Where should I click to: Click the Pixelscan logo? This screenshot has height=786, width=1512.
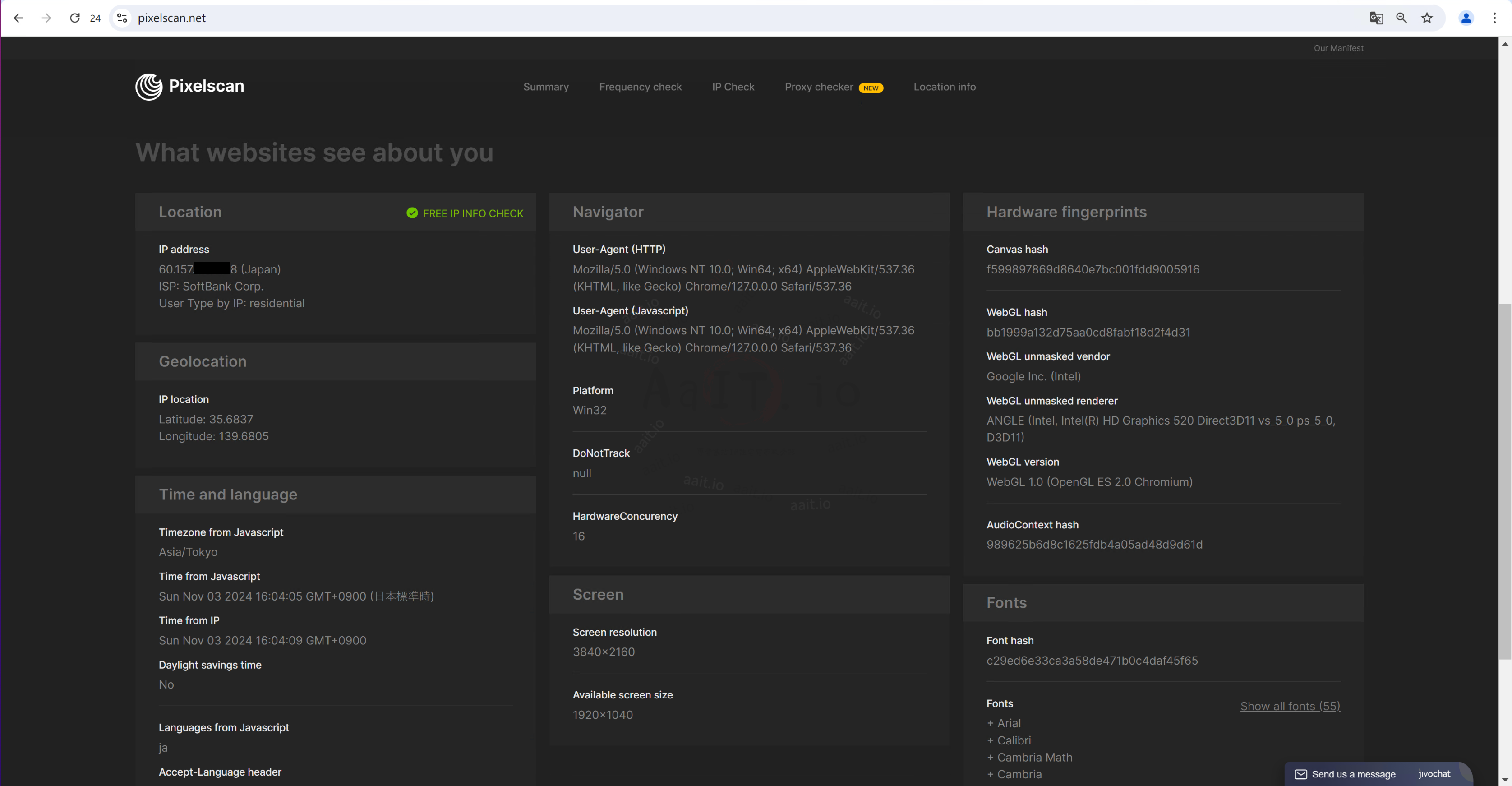[189, 87]
